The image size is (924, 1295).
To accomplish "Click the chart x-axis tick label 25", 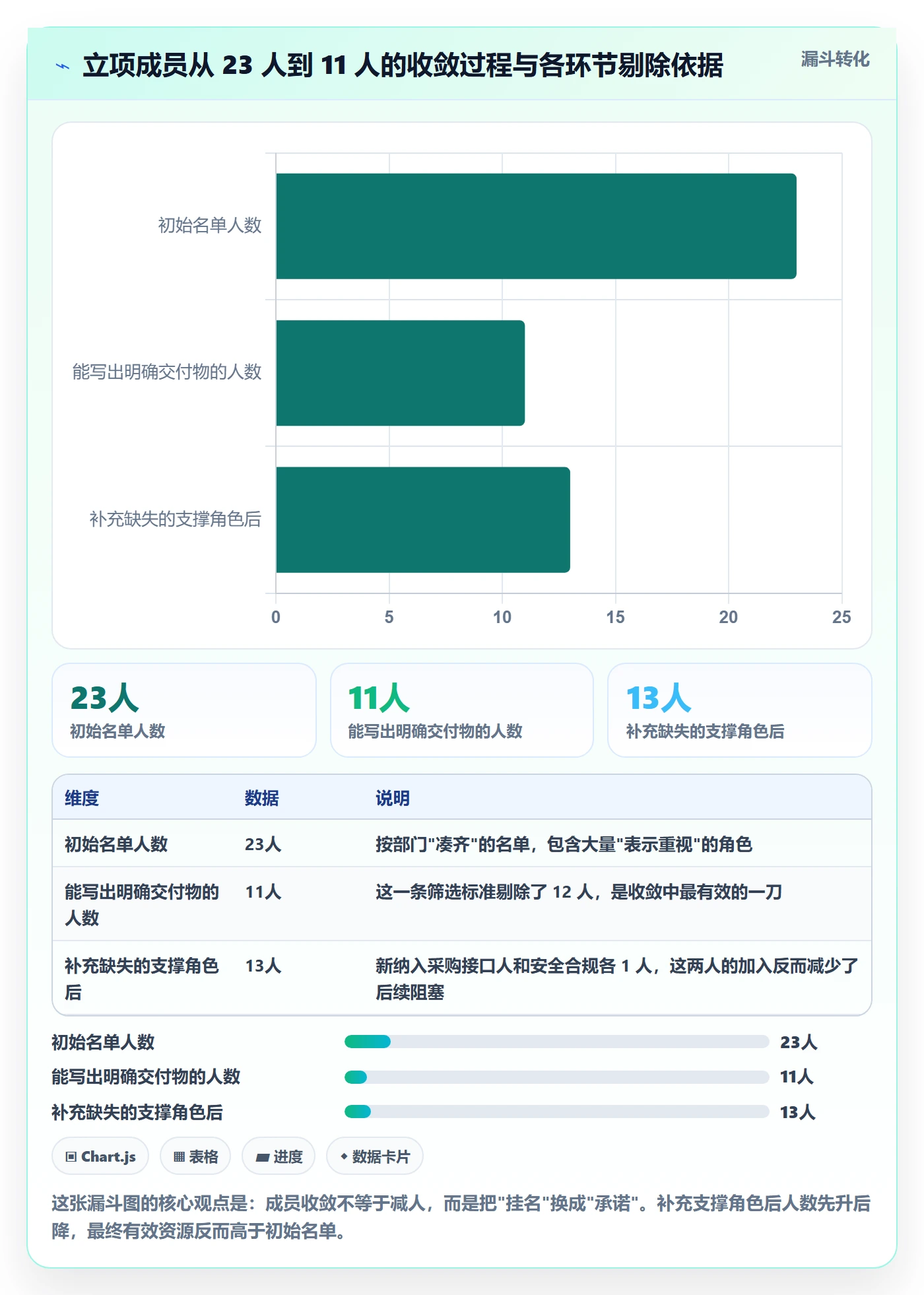I will coord(841,617).
